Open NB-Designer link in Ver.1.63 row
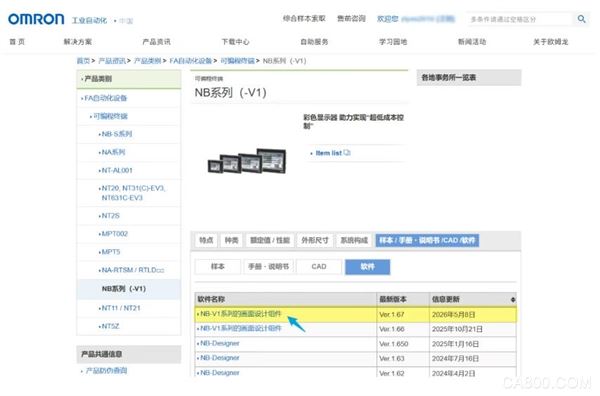This screenshot has height=396, width=600. click(220, 358)
